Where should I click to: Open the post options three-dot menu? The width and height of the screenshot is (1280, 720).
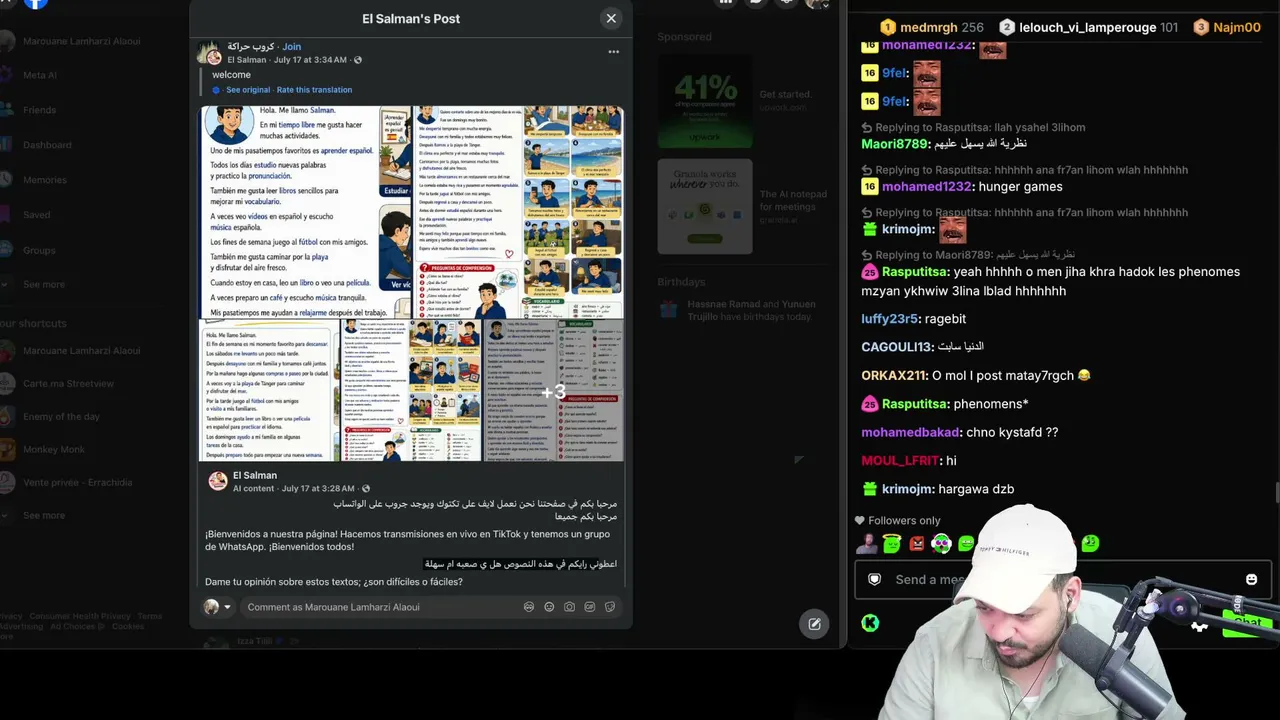614,52
